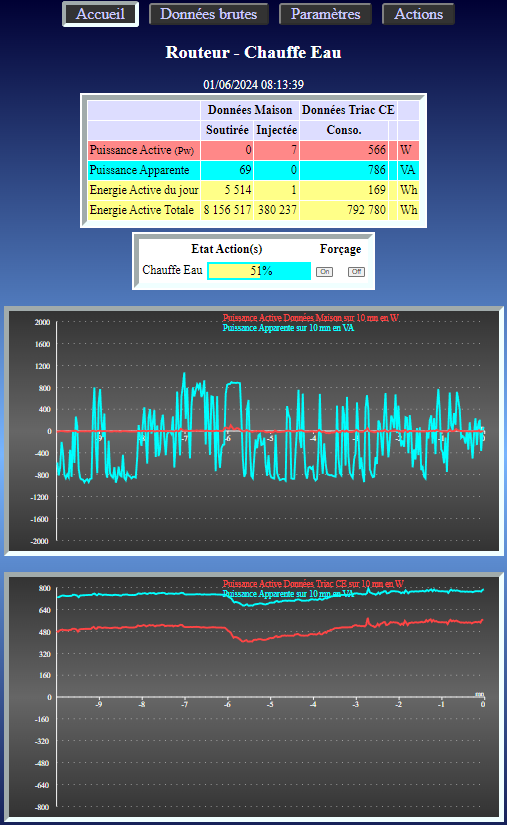Force Chauffe Eau On
507x825 pixels.
click(325, 271)
